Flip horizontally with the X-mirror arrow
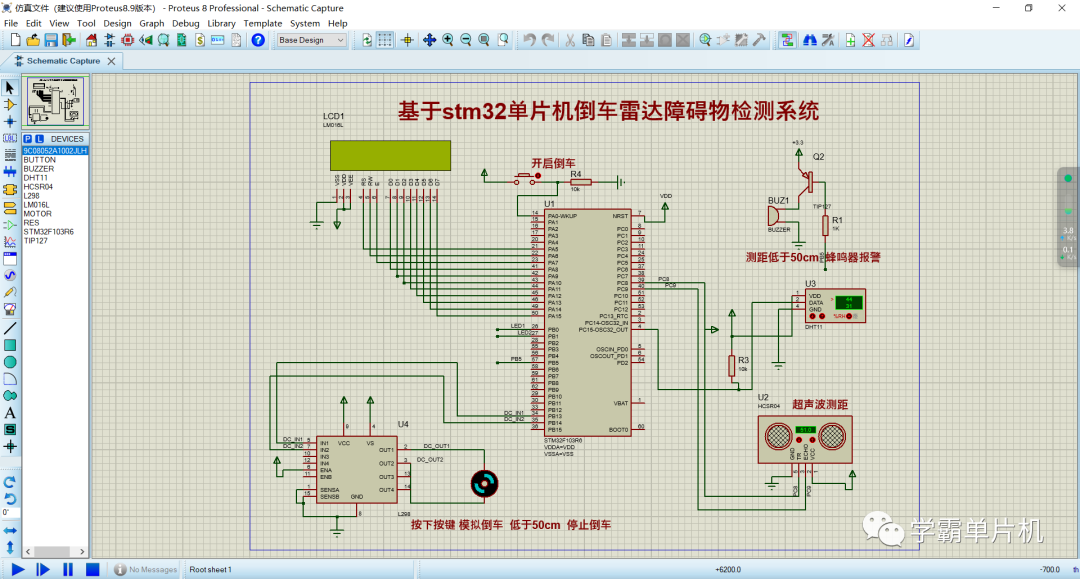This screenshot has height=579, width=1080. (x=10, y=531)
